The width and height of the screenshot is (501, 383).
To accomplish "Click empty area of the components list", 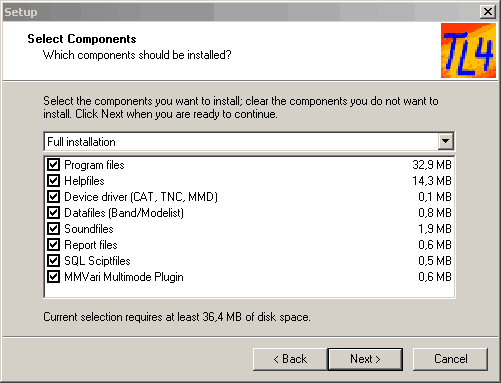I will (x=249, y=291).
